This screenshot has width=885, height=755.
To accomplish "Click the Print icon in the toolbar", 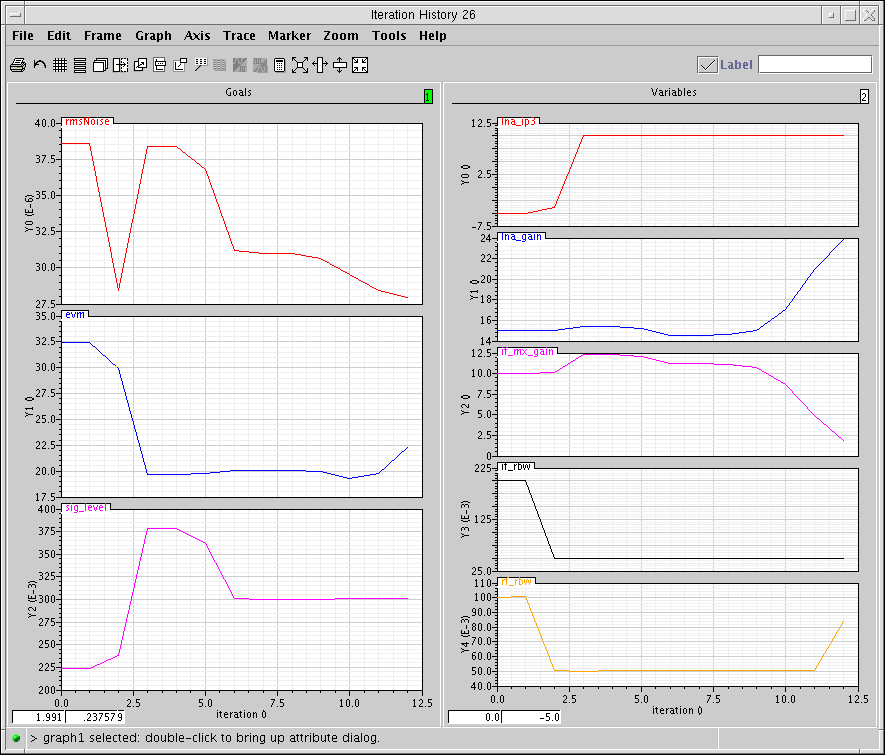I will [x=18, y=65].
